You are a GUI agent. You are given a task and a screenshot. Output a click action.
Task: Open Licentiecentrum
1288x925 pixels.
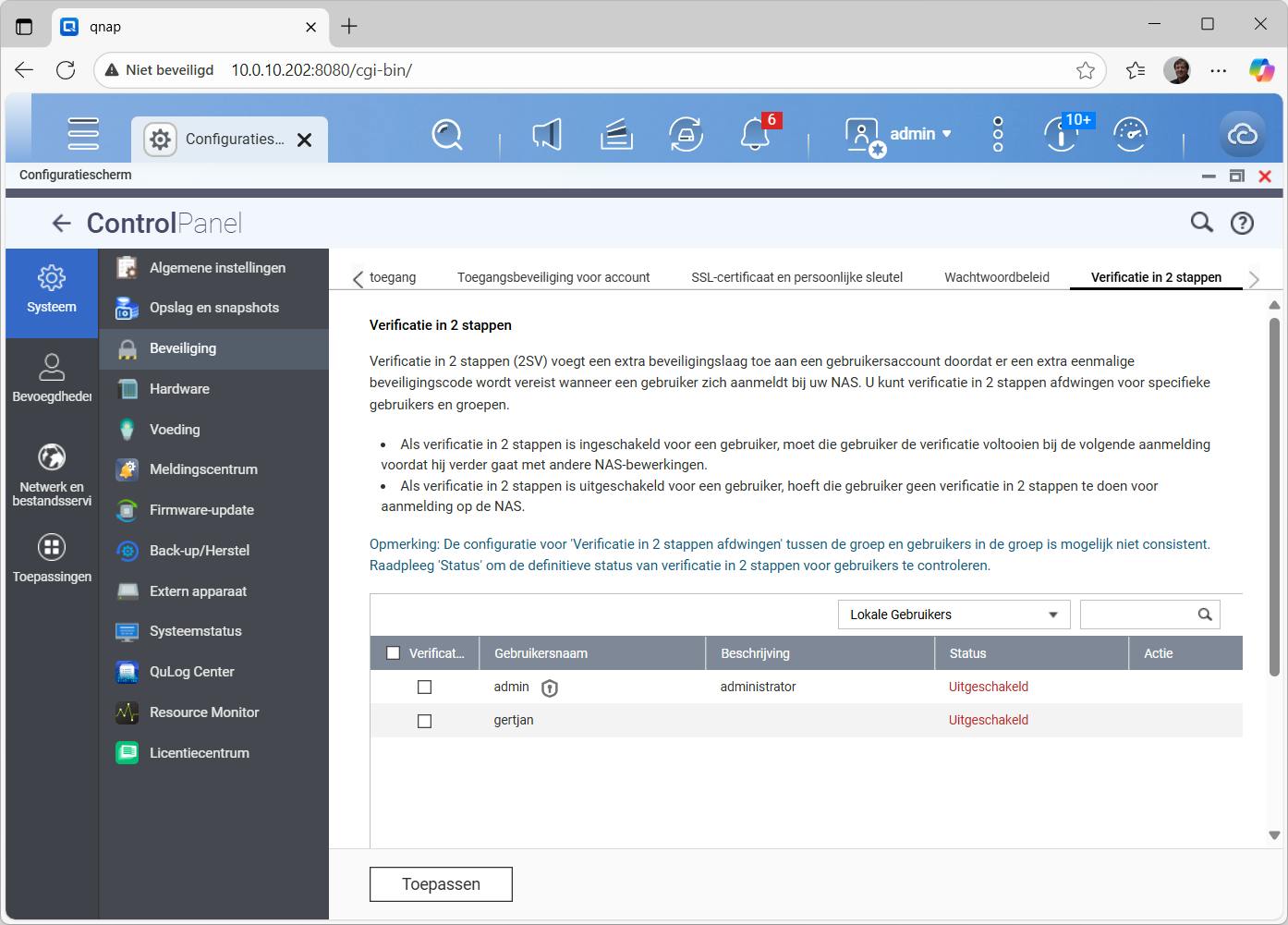point(213,753)
